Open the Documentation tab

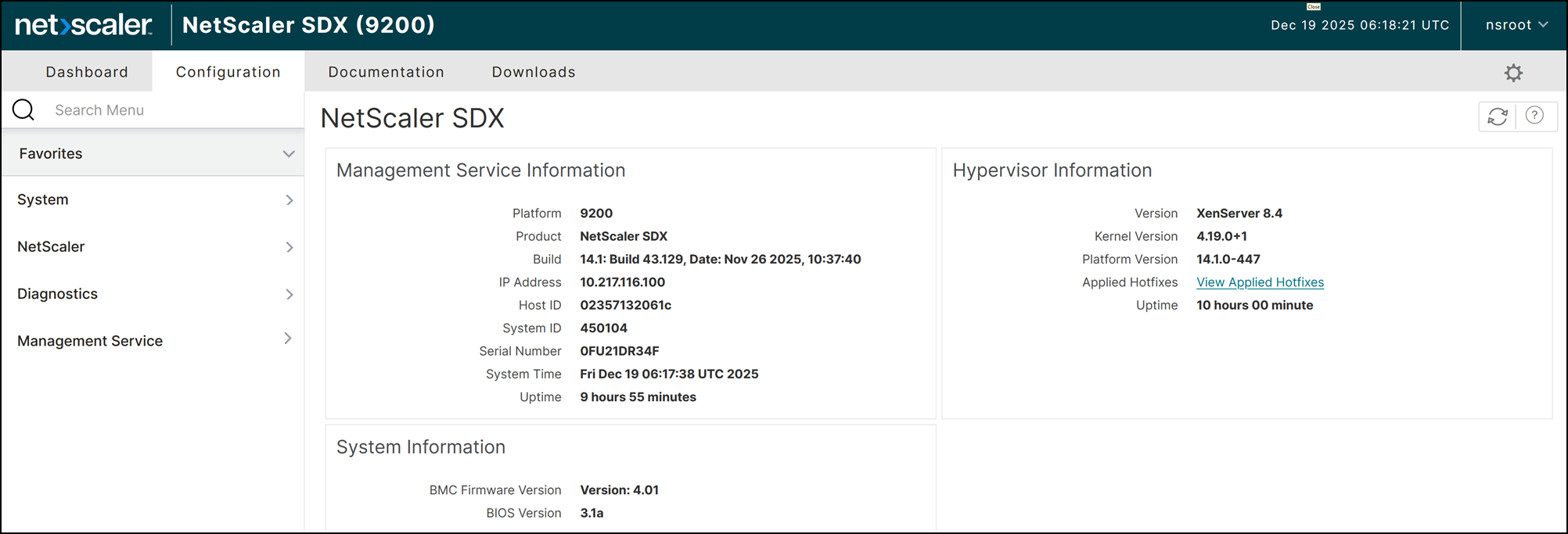[387, 72]
